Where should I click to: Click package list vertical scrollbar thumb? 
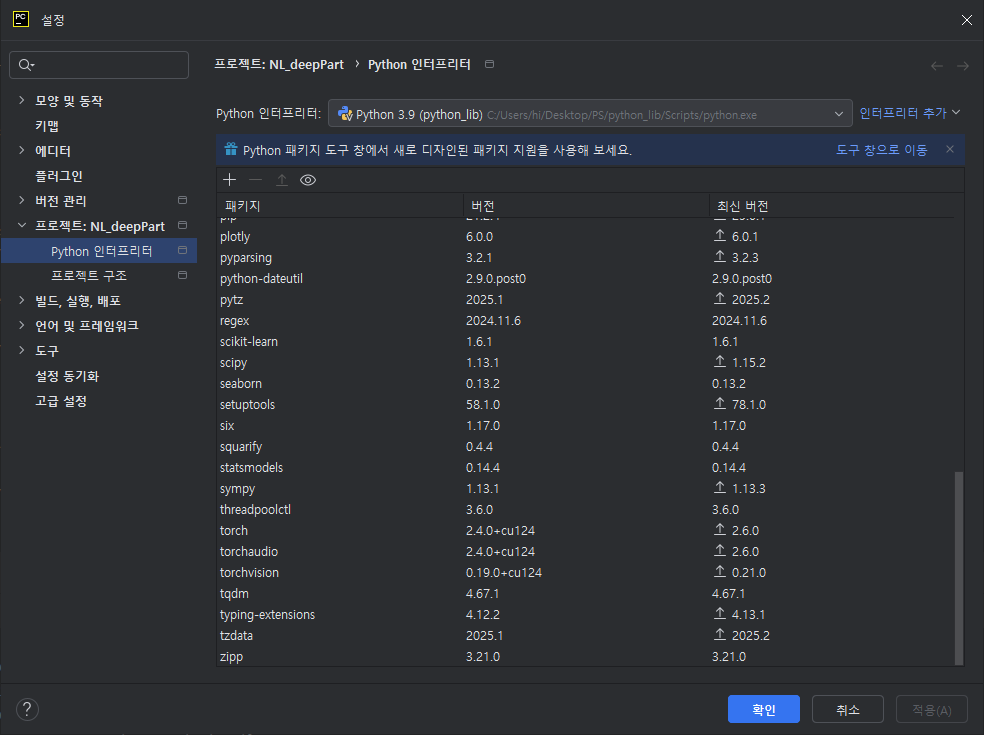point(959,567)
